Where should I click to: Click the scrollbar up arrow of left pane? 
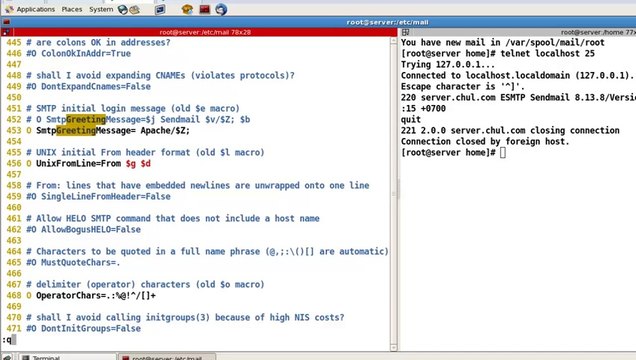click(x=393, y=41)
